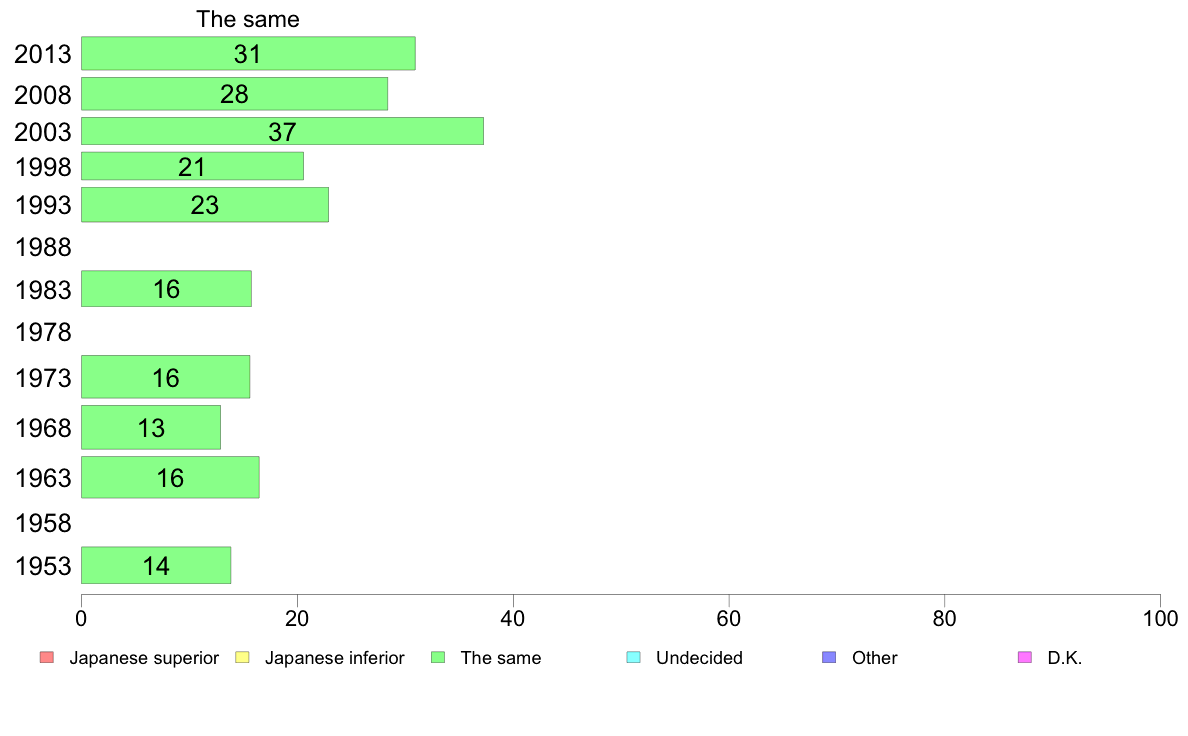The height and width of the screenshot is (736, 1188).
Task: Select the 1998 bar showing 21
Action: (192, 166)
